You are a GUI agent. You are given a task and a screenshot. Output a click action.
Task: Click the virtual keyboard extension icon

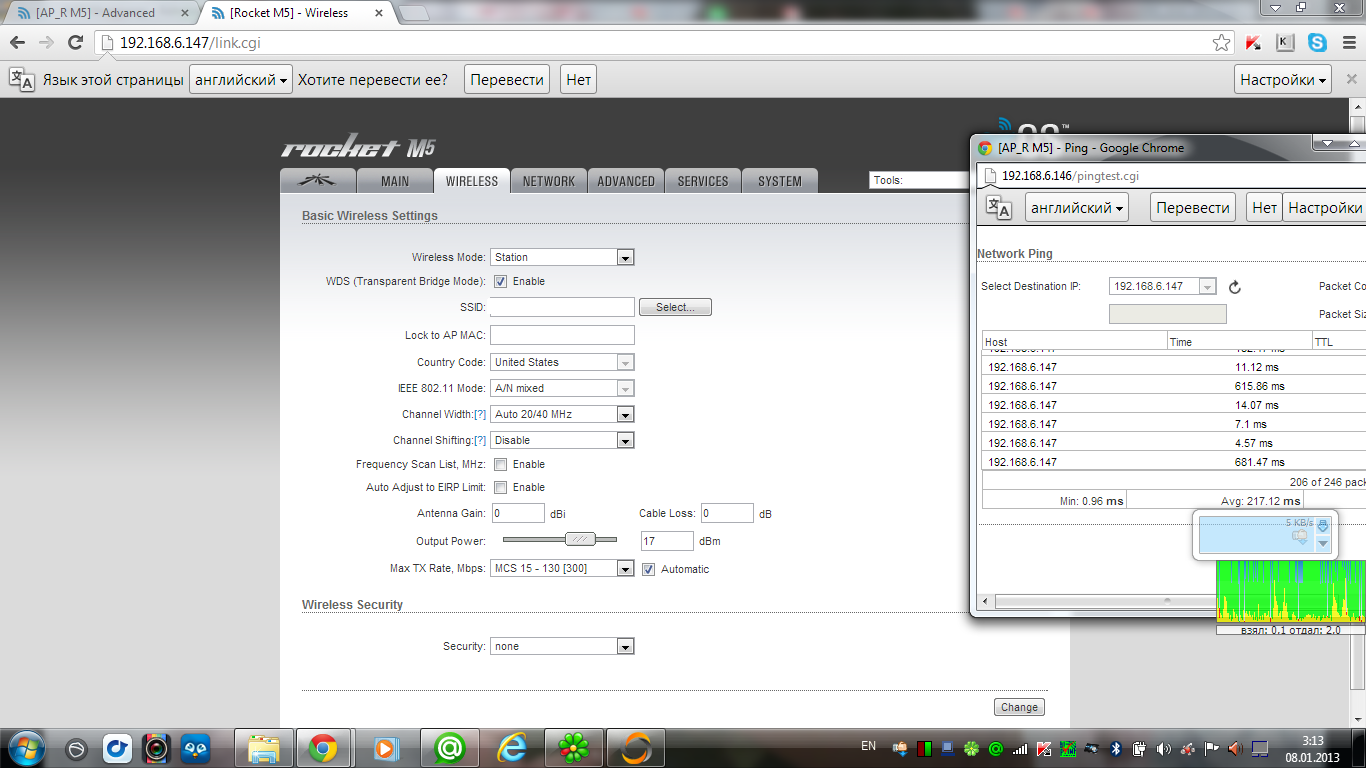coord(1285,43)
